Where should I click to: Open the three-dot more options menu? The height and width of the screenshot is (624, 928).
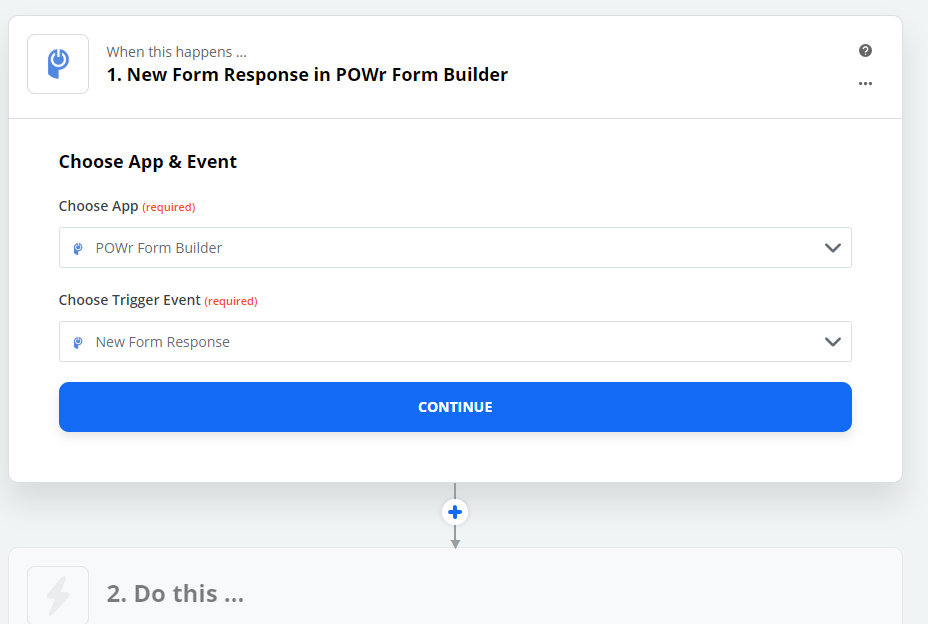(865, 84)
